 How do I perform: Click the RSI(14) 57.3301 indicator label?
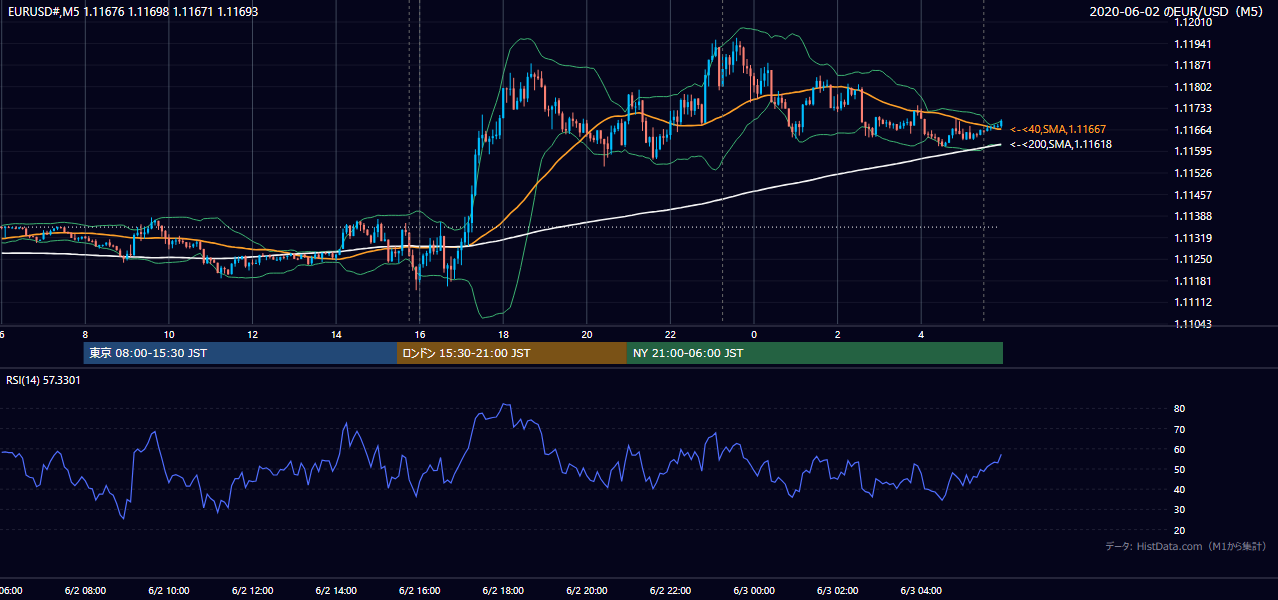(x=43, y=380)
